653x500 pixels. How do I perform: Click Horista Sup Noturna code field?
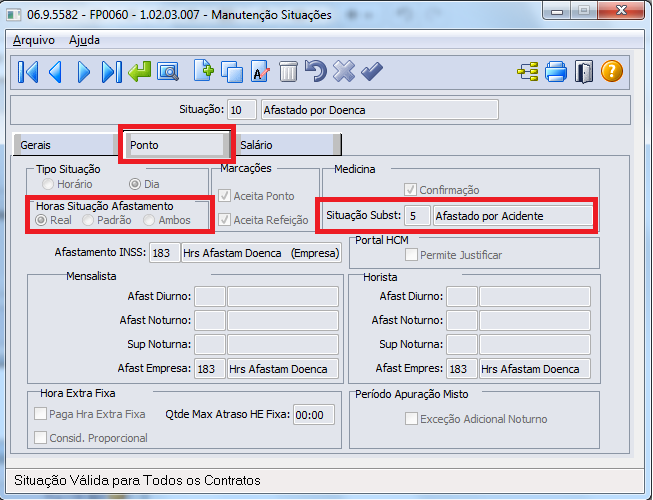462,344
